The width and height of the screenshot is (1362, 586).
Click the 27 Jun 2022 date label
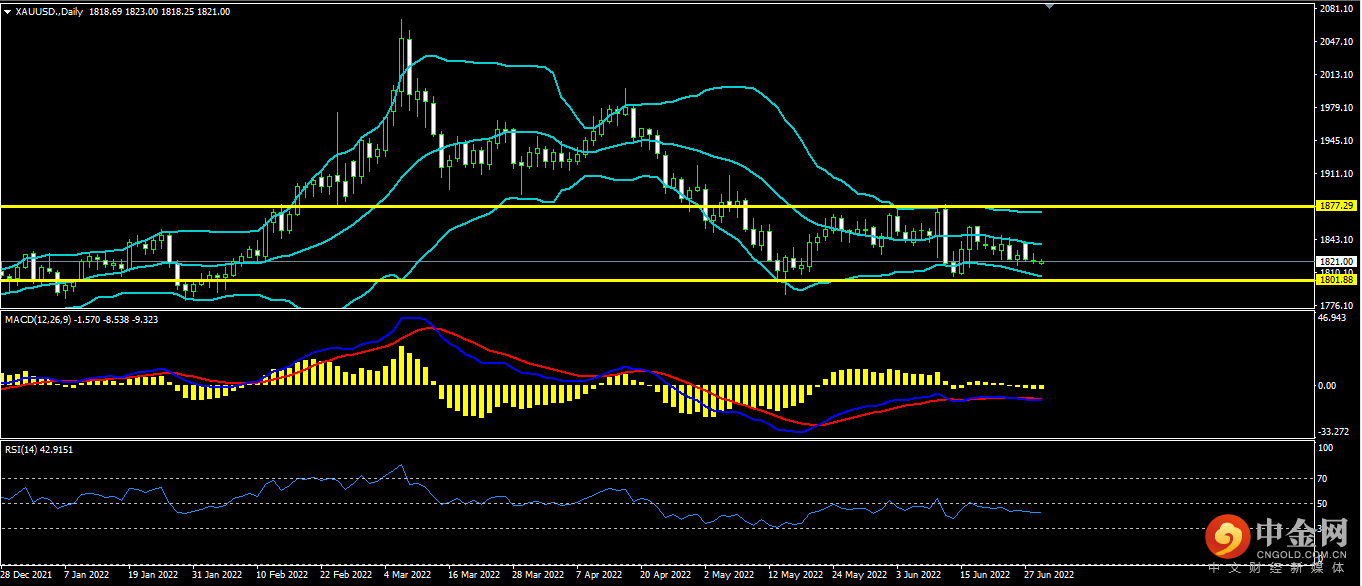point(1049,576)
